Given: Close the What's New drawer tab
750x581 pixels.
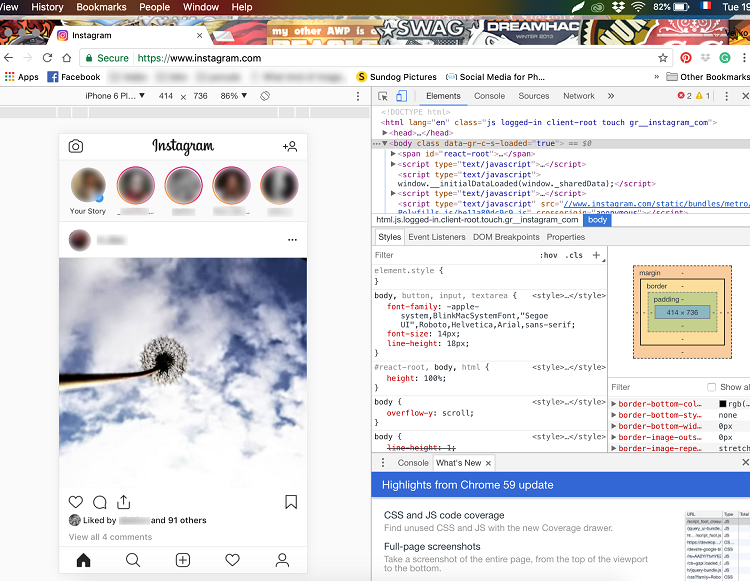Looking at the screenshot, I should pyautogui.click(x=488, y=463).
